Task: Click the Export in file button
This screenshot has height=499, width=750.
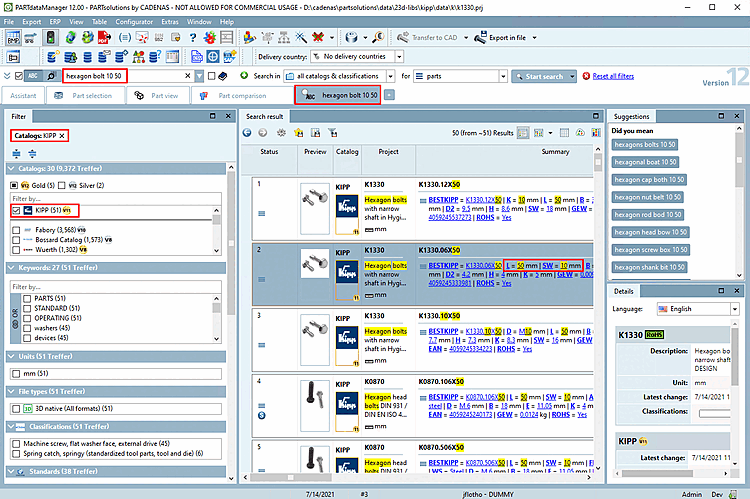Action: click(x=500, y=37)
